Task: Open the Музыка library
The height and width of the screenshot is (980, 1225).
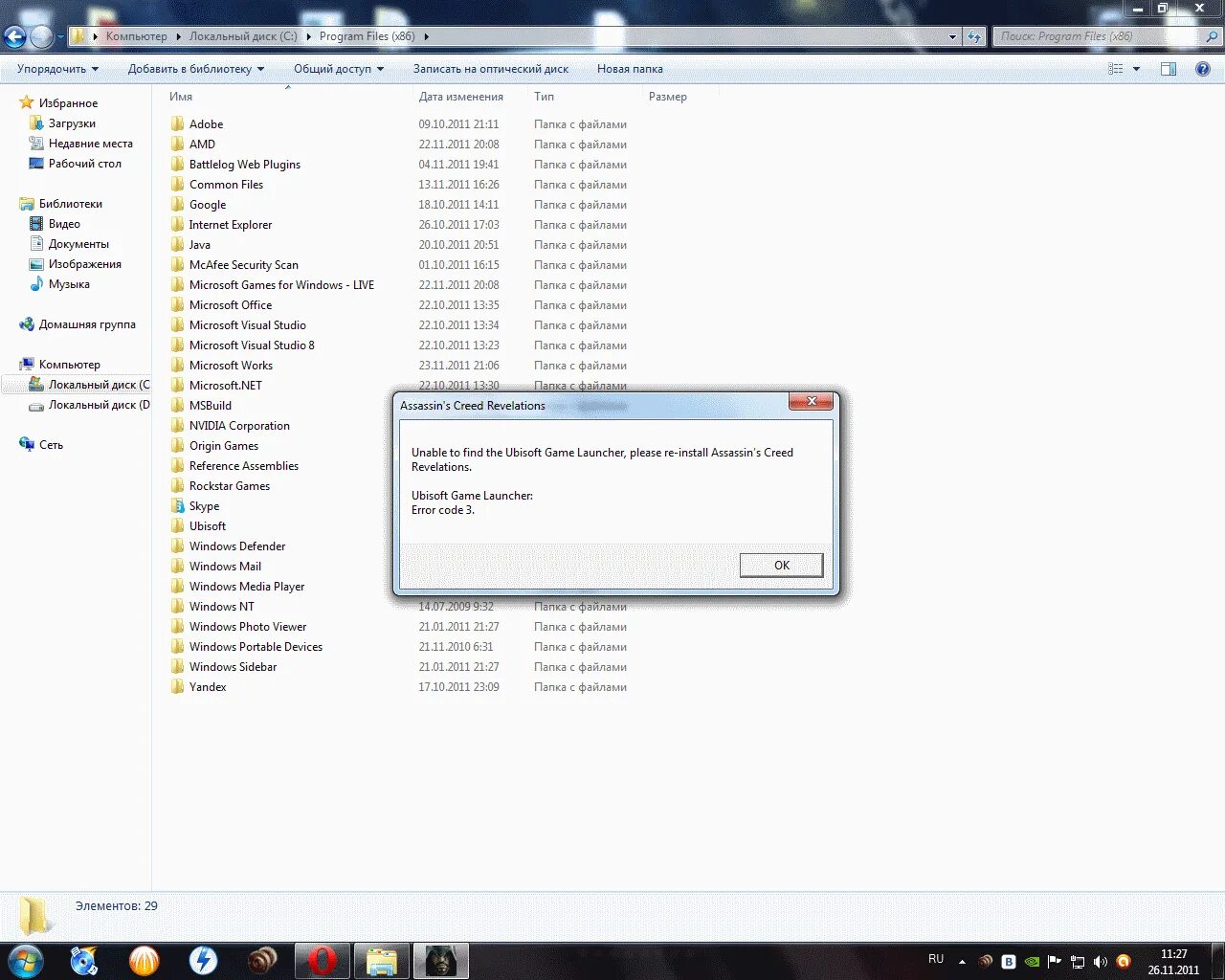Action: click(x=69, y=284)
